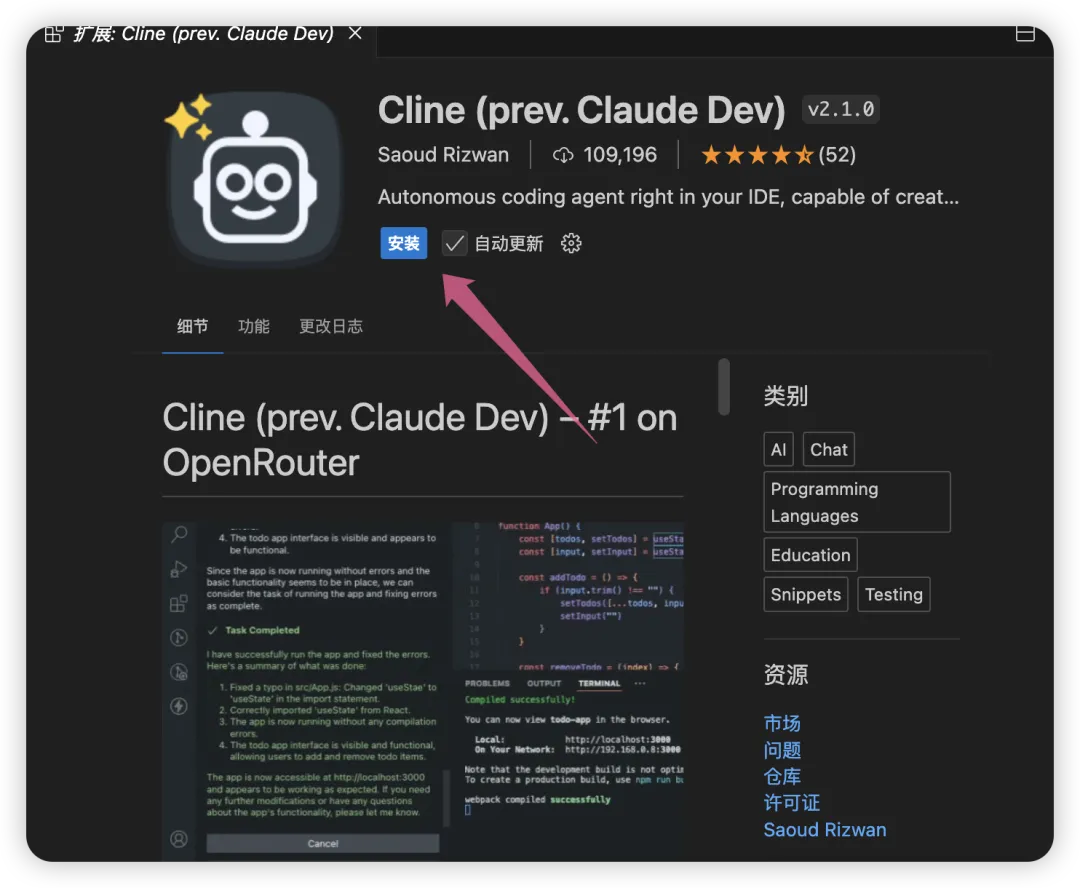Open the extension manage gear icon

pyautogui.click(x=571, y=243)
